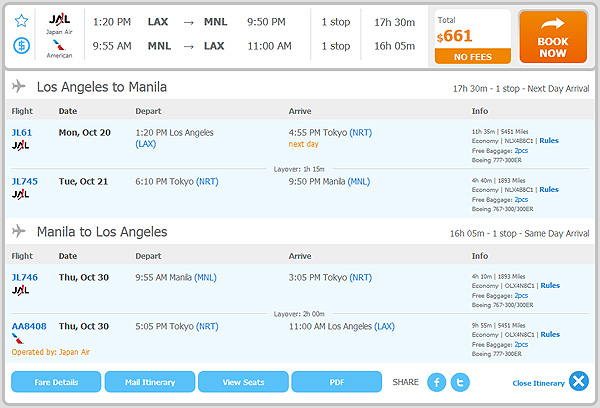Click 'Layover: 1h 15m' text
Viewport: 600px width, 408px height.
click(x=299, y=169)
